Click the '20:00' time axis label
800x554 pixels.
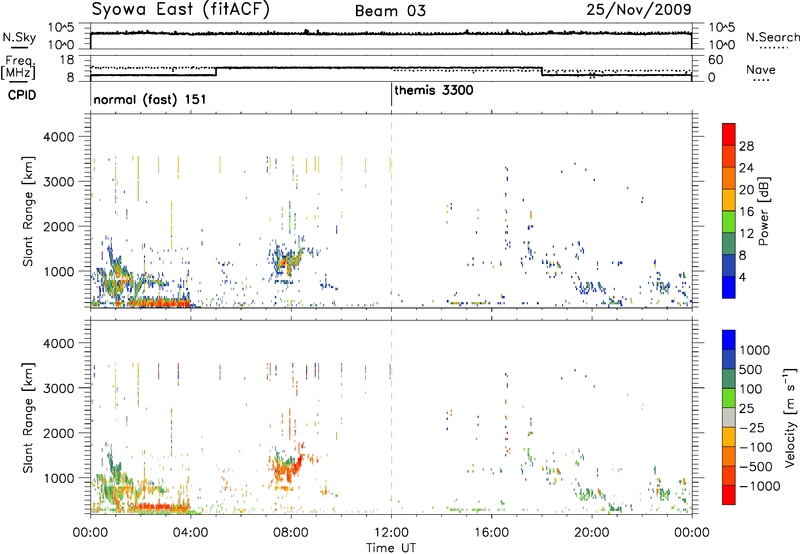pyautogui.click(x=592, y=532)
